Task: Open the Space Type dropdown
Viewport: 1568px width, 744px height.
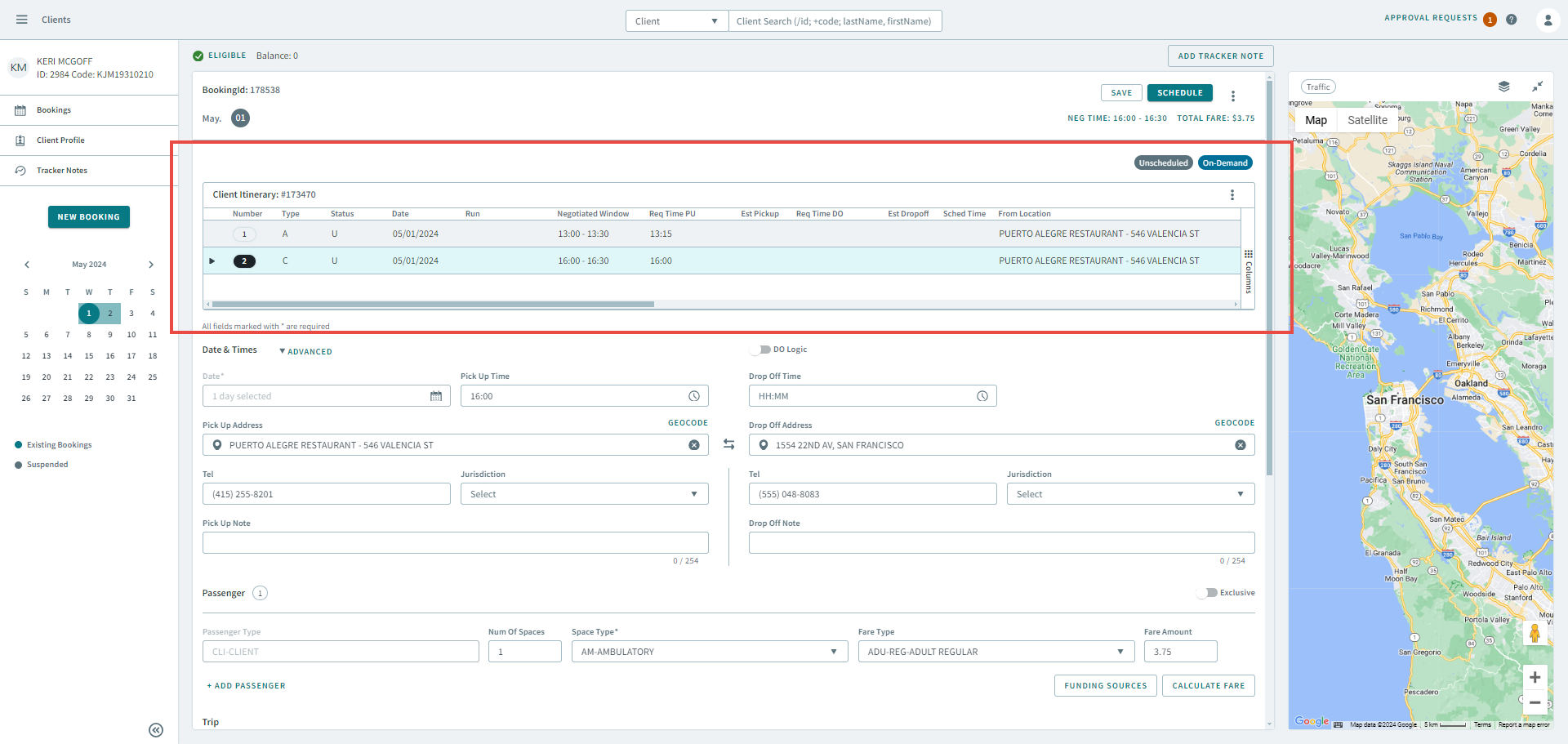Action: tap(708, 652)
